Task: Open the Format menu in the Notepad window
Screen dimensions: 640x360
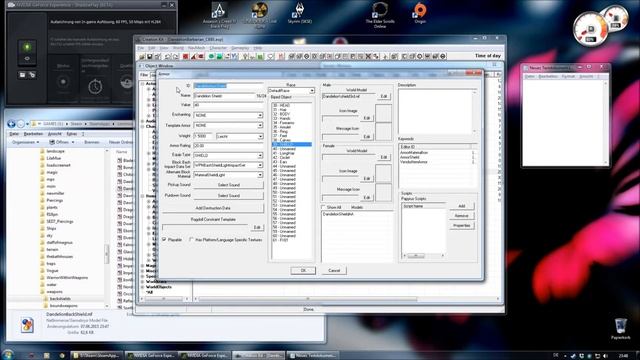Action: coord(568,76)
